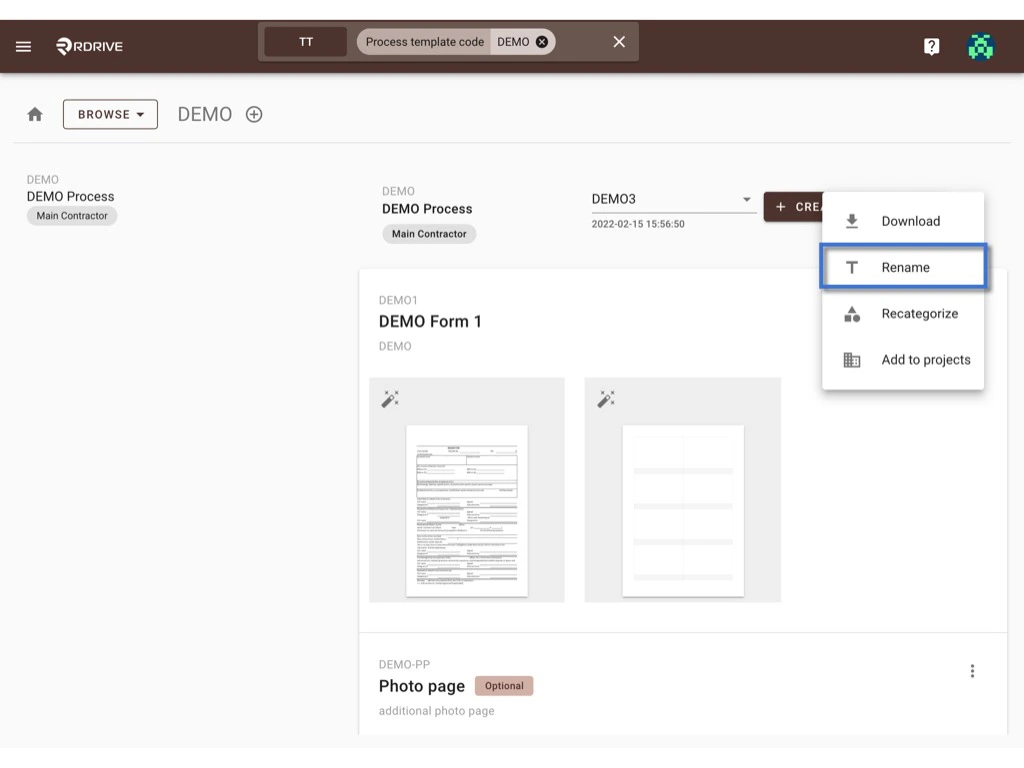Open the kebab menu for Photo page

click(972, 670)
